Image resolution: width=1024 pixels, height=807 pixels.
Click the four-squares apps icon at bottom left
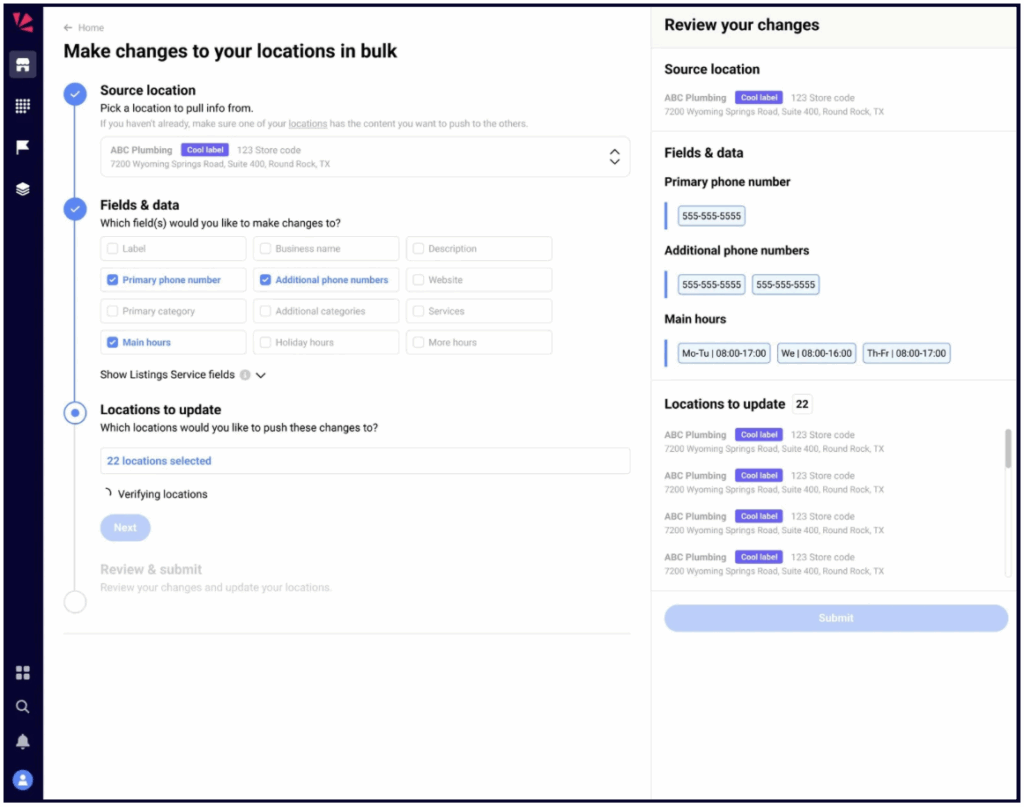22,673
